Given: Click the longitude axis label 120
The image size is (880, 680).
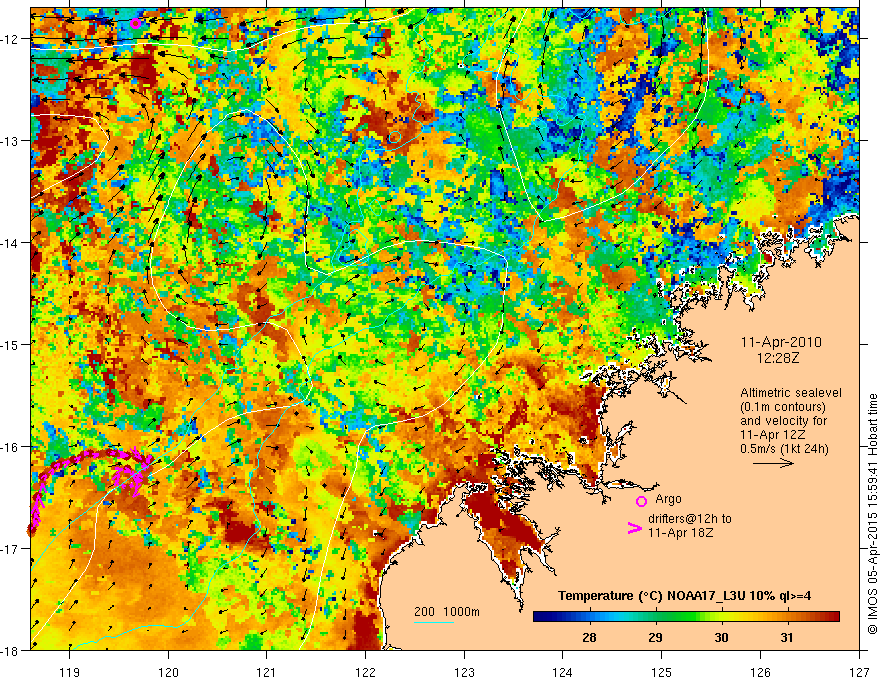Looking at the screenshot, I should (168, 672).
